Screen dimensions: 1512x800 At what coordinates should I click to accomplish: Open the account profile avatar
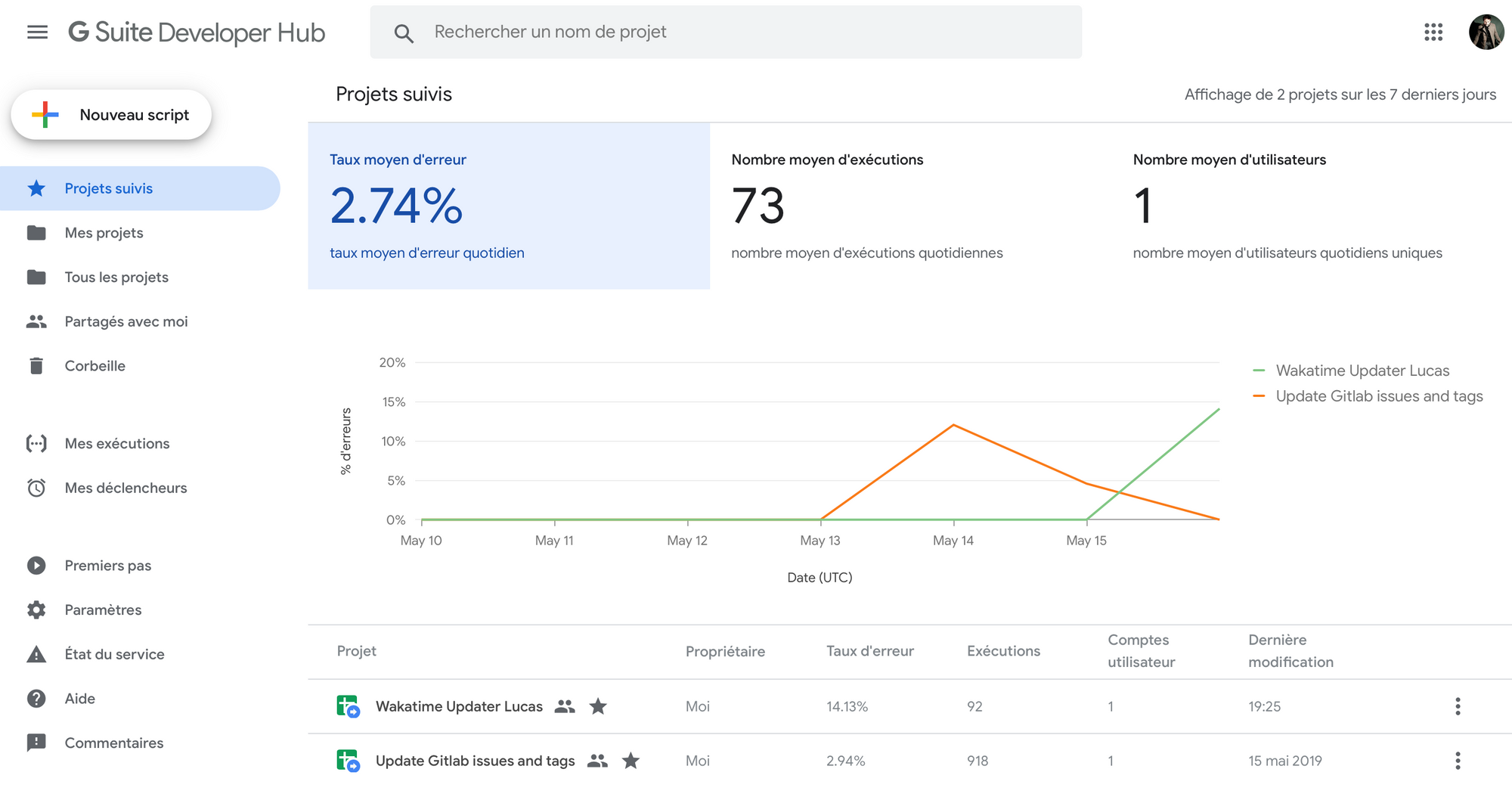click(x=1486, y=32)
